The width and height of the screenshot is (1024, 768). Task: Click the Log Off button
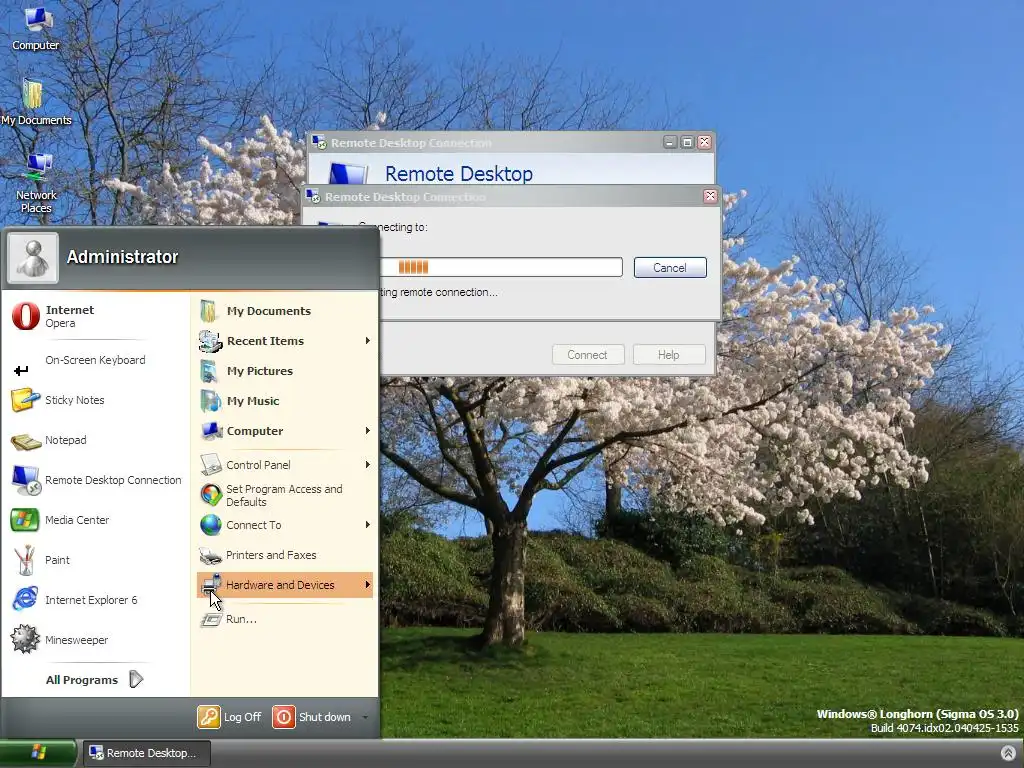pos(229,717)
